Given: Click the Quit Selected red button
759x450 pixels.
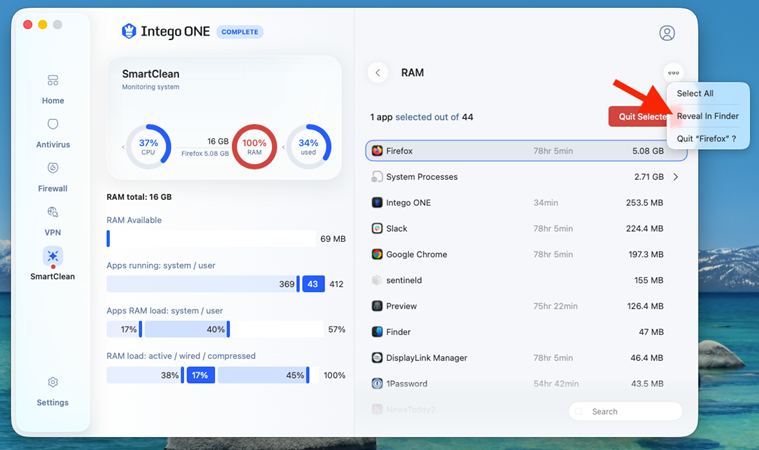Looking at the screenshot, I should [638, 117].
